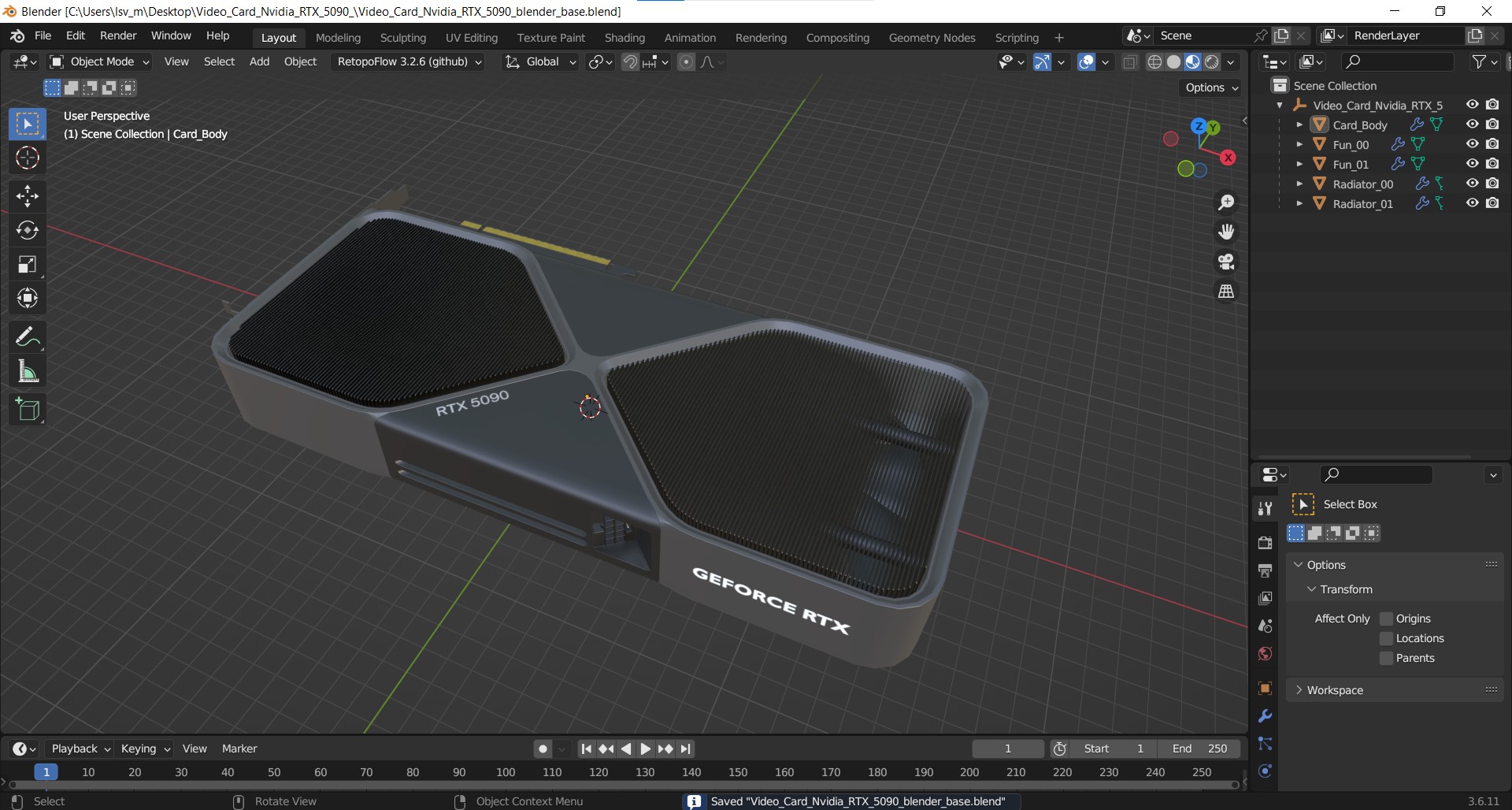
Task: Switch perspective/orthographic grid icon
Action: tap(1226, 292)
